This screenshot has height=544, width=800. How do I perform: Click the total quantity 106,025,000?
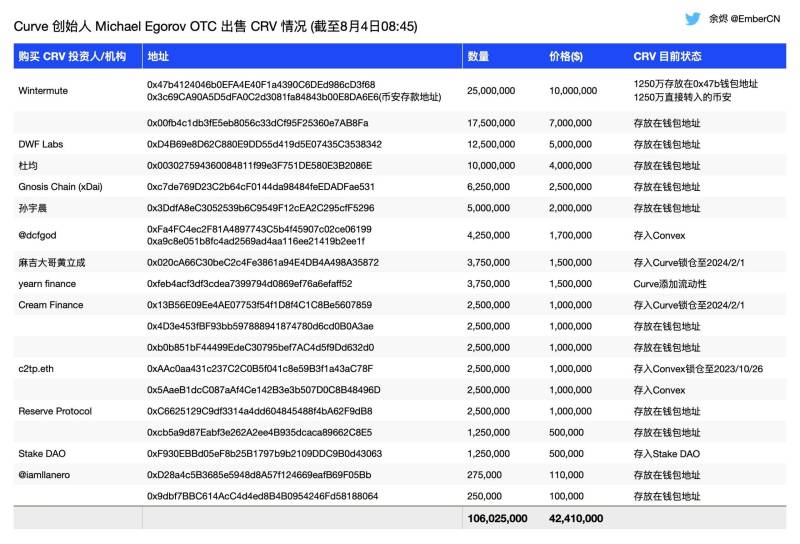(x=497, y=518)
